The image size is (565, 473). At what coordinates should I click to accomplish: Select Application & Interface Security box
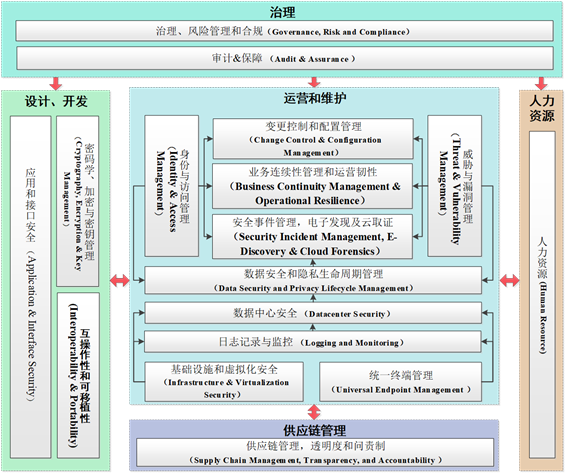[31, 287]
